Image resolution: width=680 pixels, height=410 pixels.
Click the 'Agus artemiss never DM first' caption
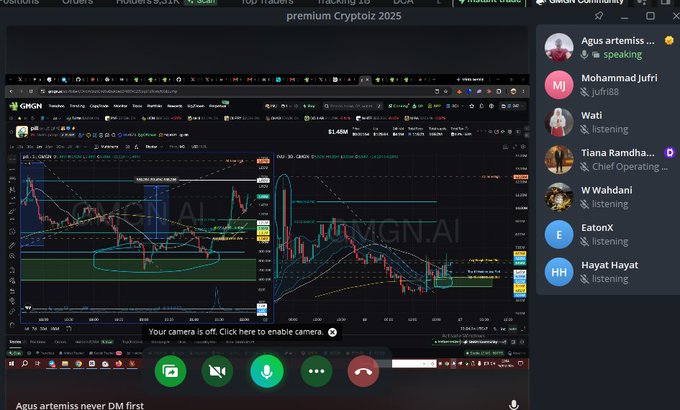[x=80, y=406]
